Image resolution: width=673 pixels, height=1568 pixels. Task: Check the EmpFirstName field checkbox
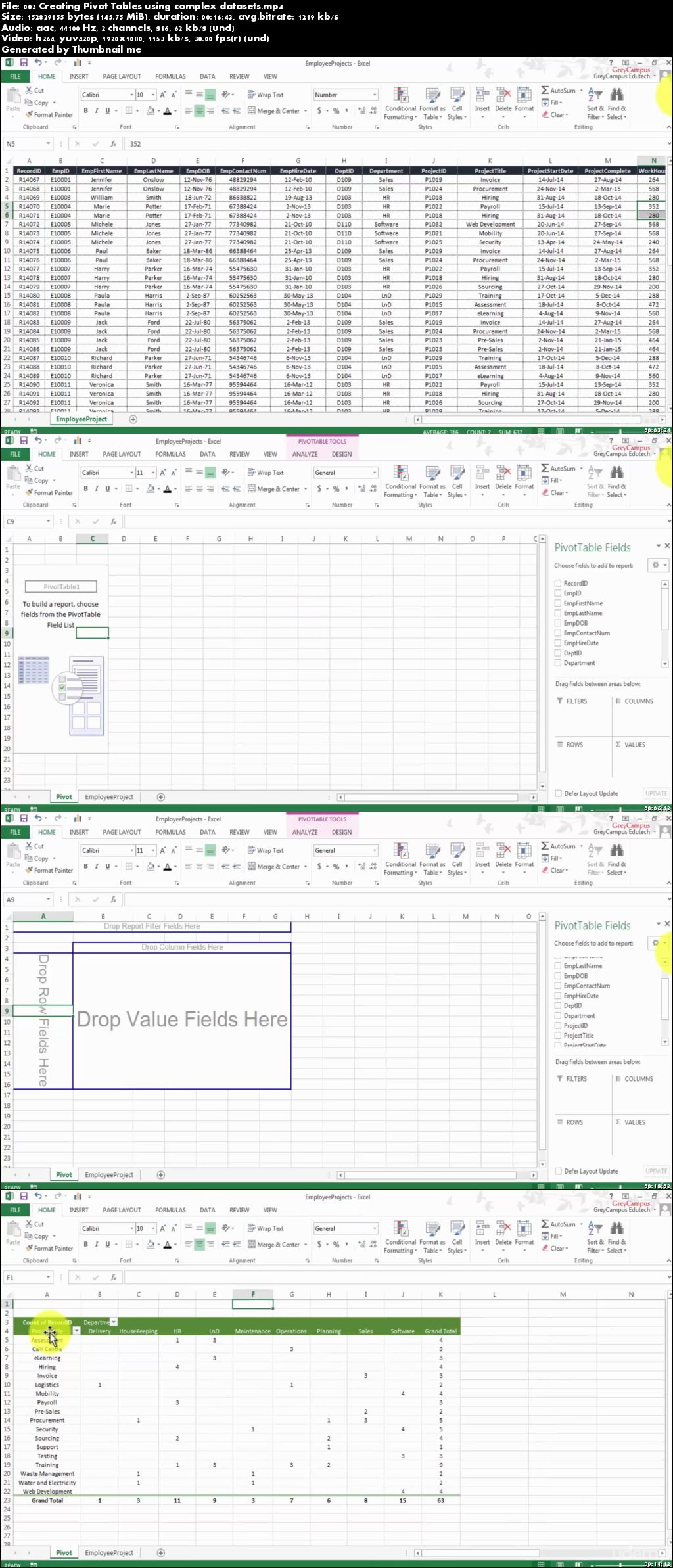tap(558, 603)
